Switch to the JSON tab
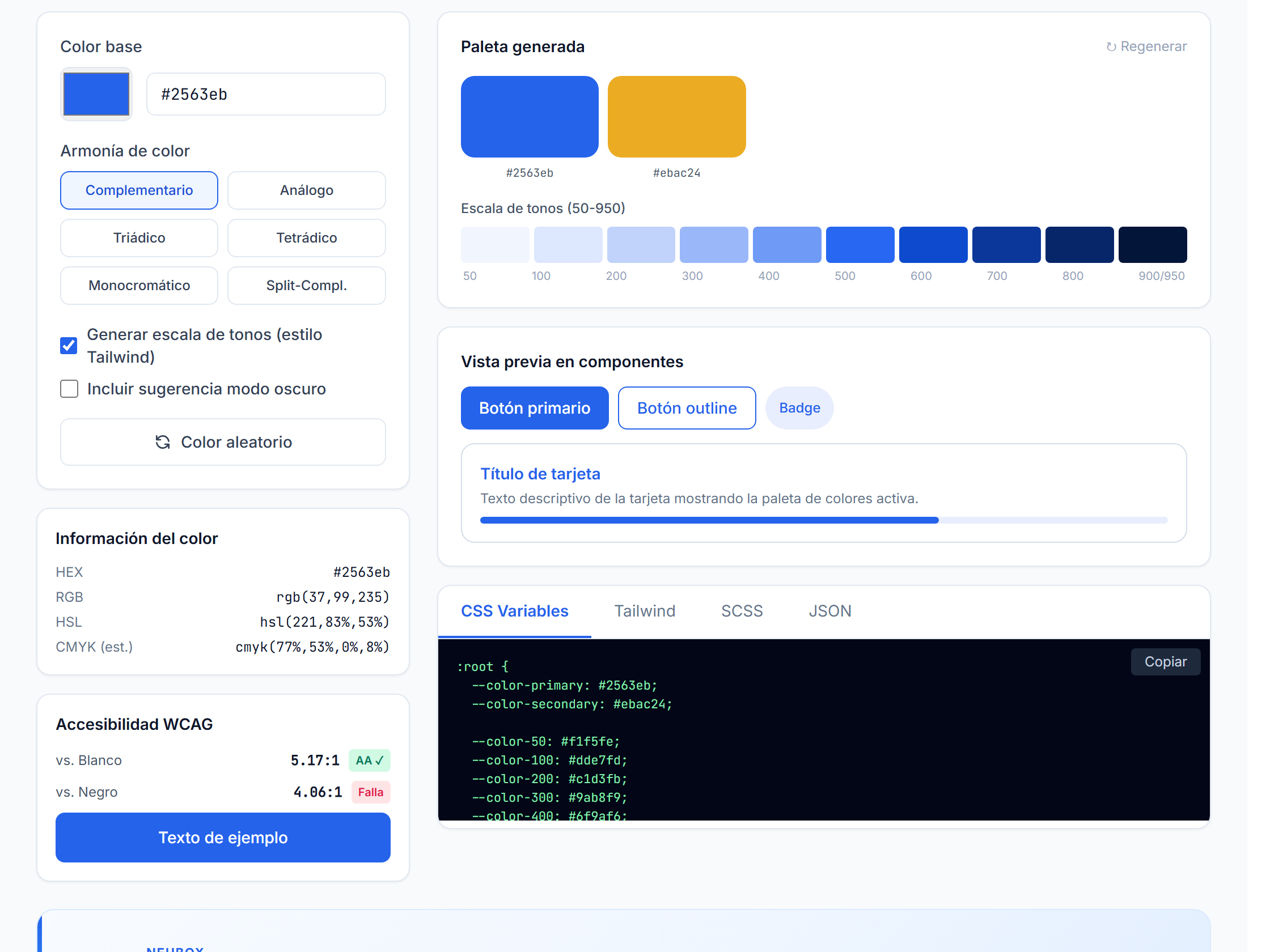1270x952 pixels. [829, 611]
